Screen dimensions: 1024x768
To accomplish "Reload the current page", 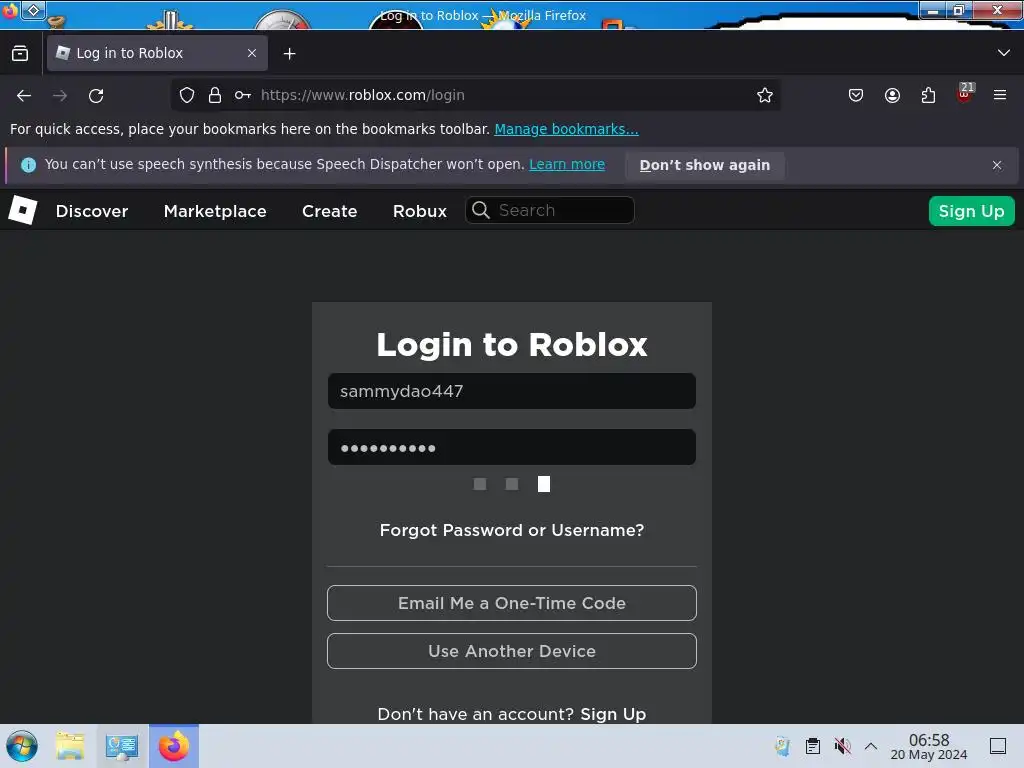I will point(96,95).
